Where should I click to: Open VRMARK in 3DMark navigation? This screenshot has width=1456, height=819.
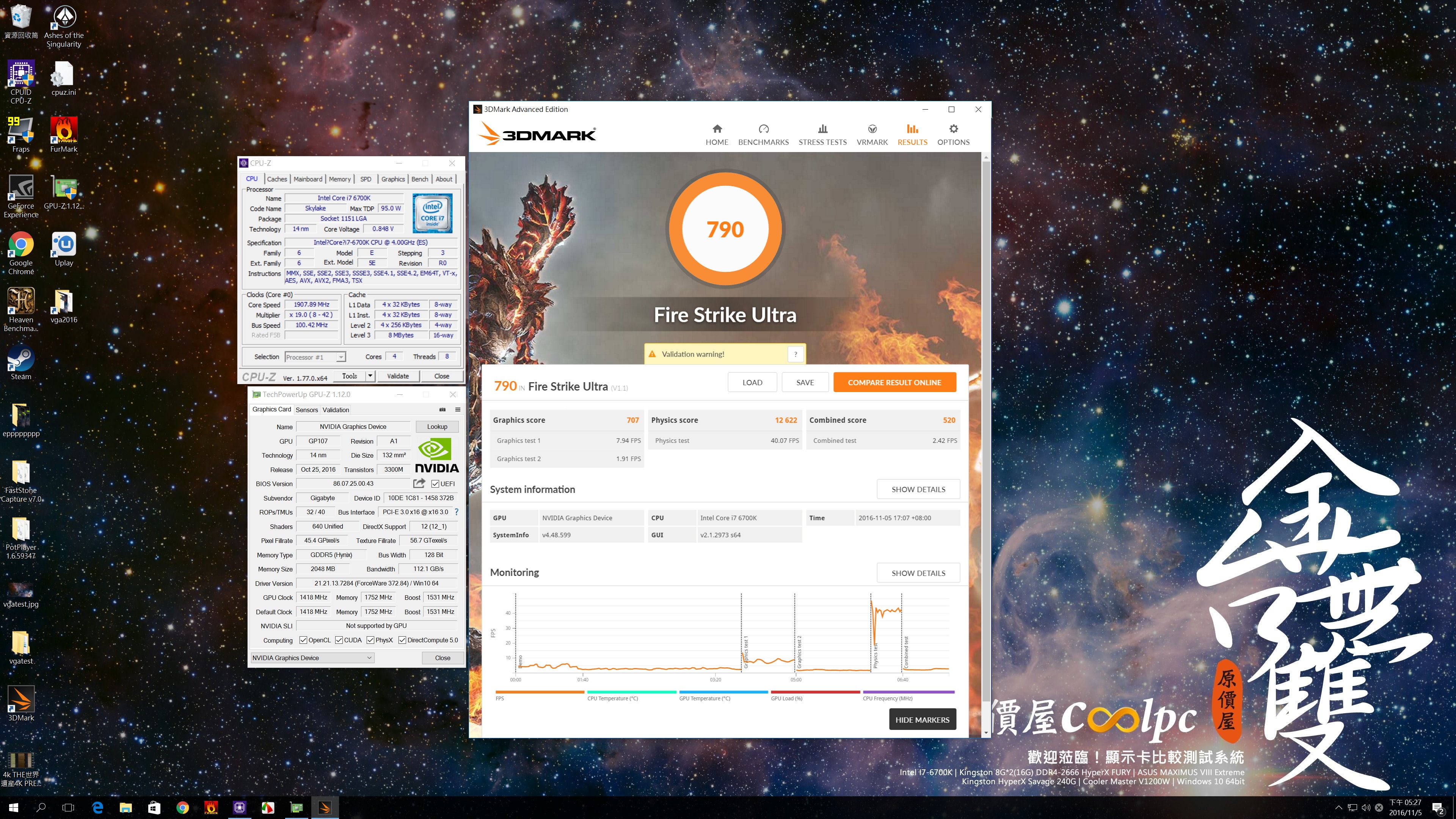click(x=872, y=135)
